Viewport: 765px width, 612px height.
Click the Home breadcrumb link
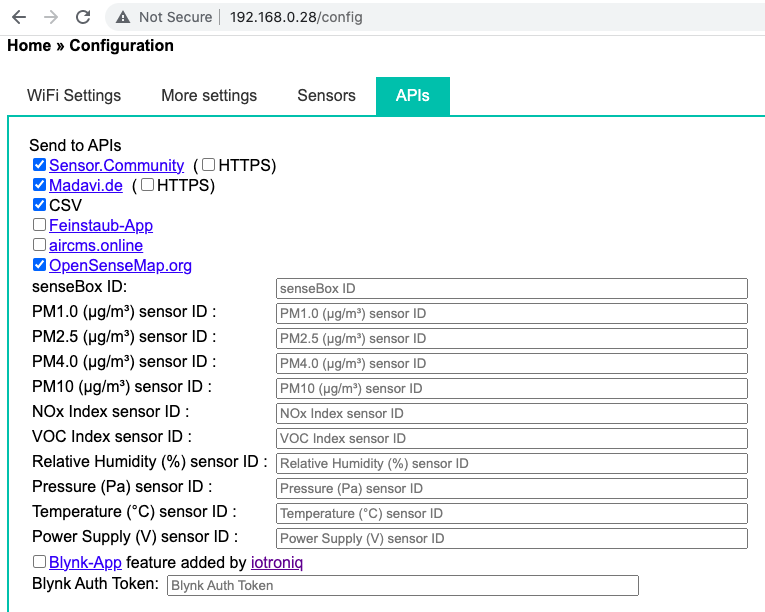(x=29, y=46)
